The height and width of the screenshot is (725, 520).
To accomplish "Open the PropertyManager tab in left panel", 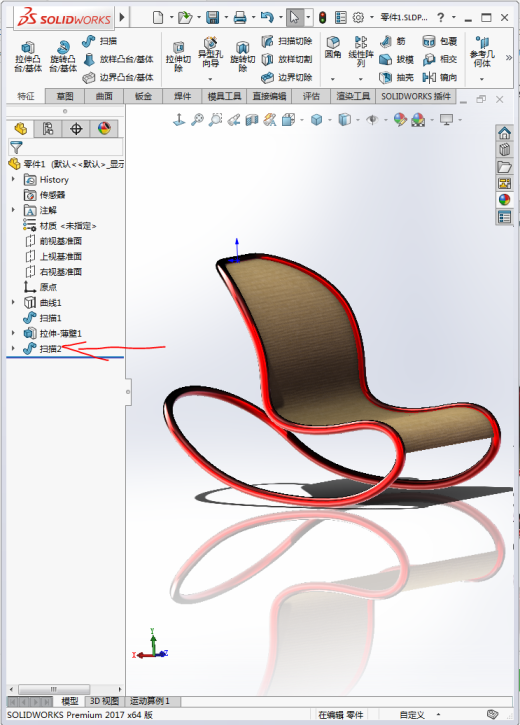I will click(x=48, y=128).
